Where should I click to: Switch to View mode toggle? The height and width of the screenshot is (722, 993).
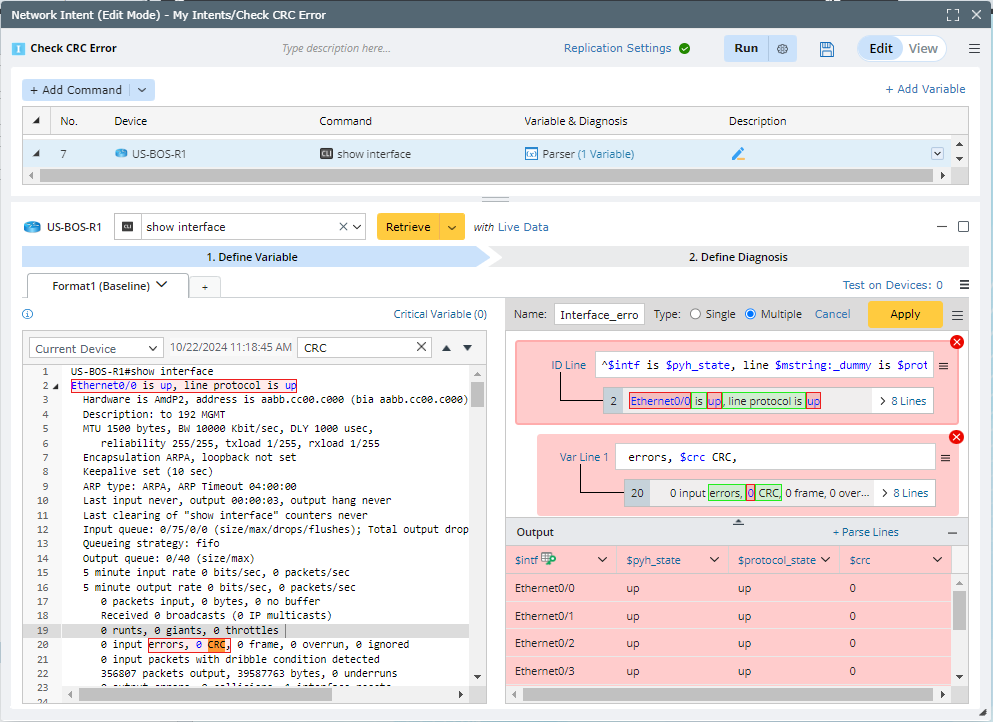pyautogui.click(x=922, y=49)
